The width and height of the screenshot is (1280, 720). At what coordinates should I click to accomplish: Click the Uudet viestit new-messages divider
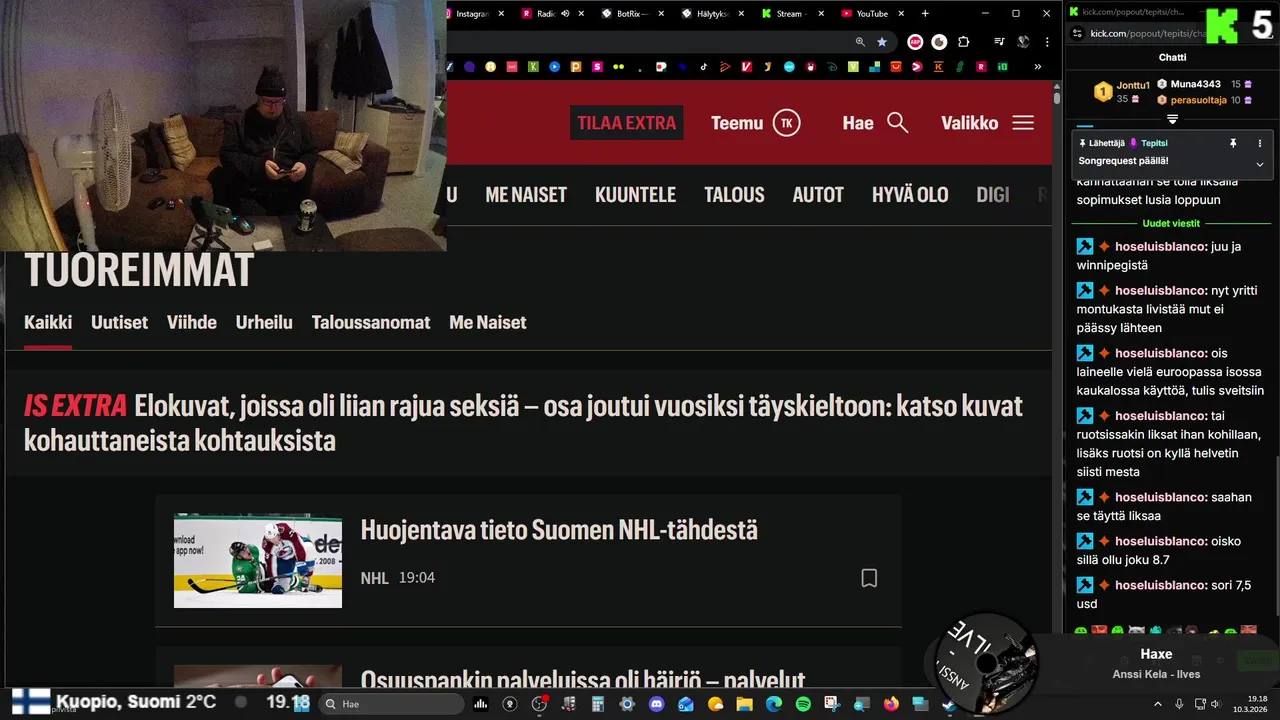click(1171, 223)
